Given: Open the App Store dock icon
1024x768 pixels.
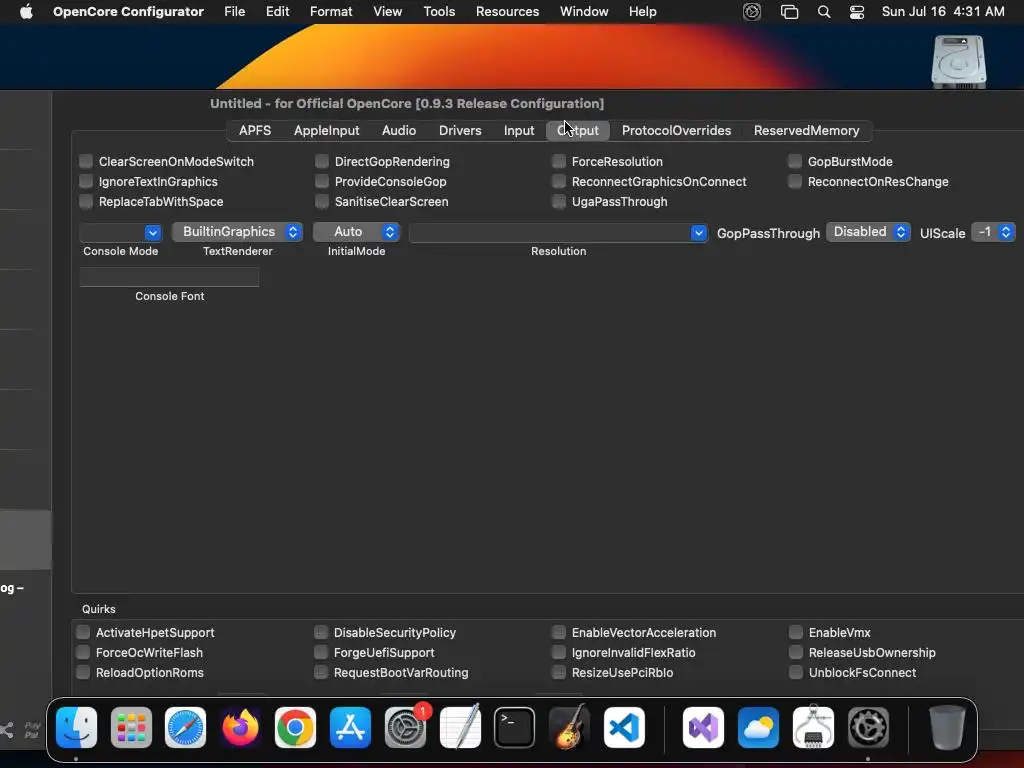Looking at the screenshot, I should [350, 727].
